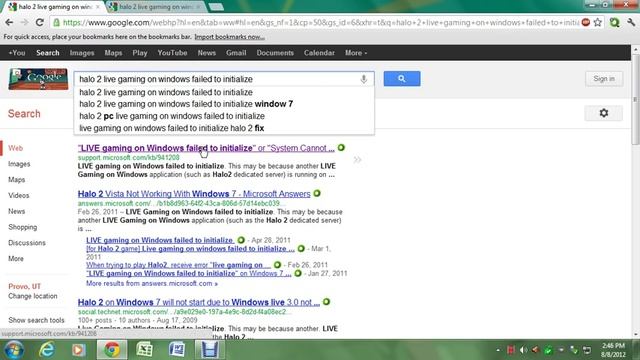Open Gmail in the black navigation bar

pyautogui.click(x=236, y=53)
